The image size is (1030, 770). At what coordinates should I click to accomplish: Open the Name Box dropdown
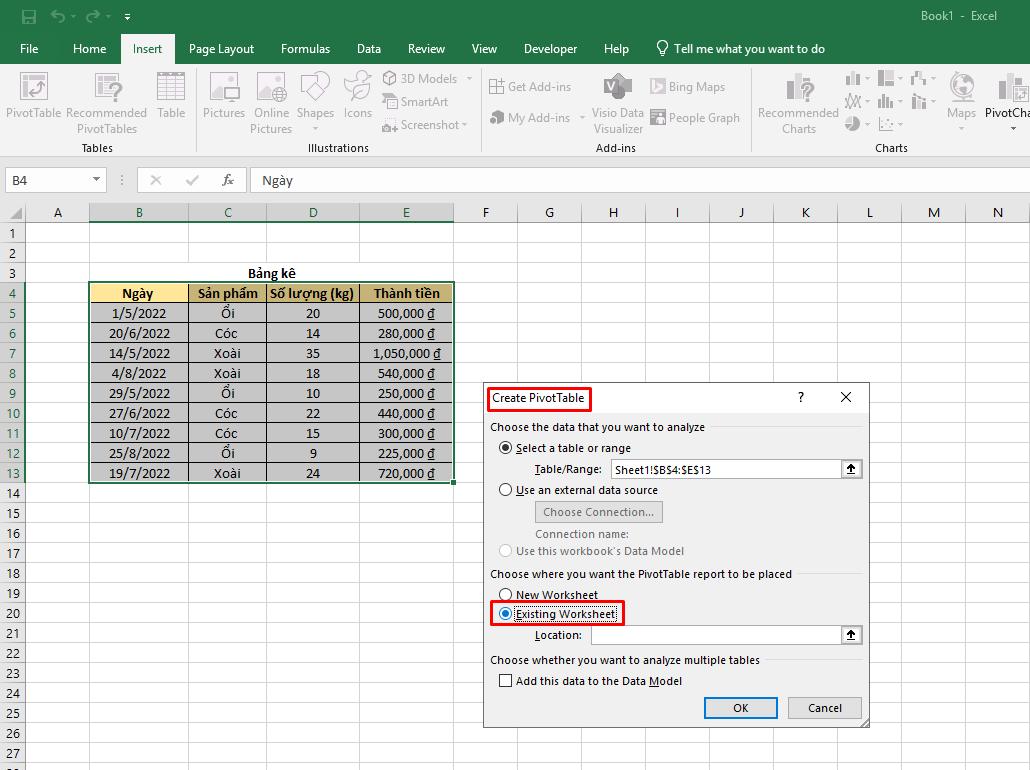click(94, 180)
